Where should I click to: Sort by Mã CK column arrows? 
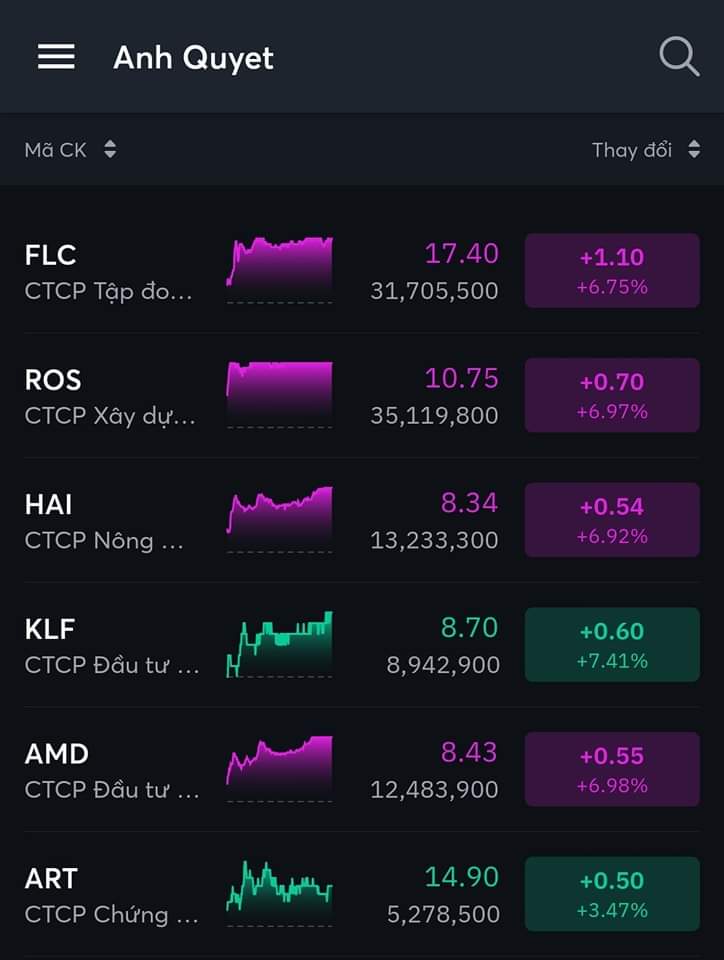pyautogui.click(x=110, y=150)
